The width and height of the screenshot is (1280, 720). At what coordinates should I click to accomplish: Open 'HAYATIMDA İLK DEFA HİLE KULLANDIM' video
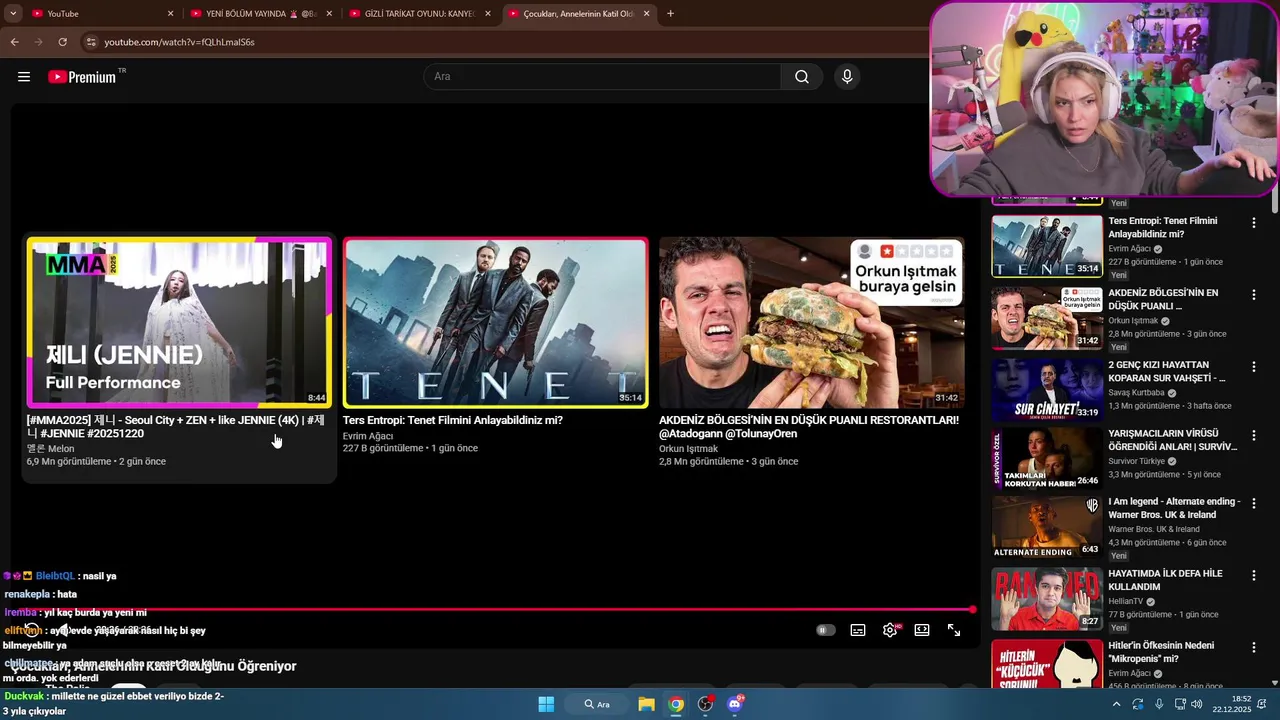point(1165,580)
